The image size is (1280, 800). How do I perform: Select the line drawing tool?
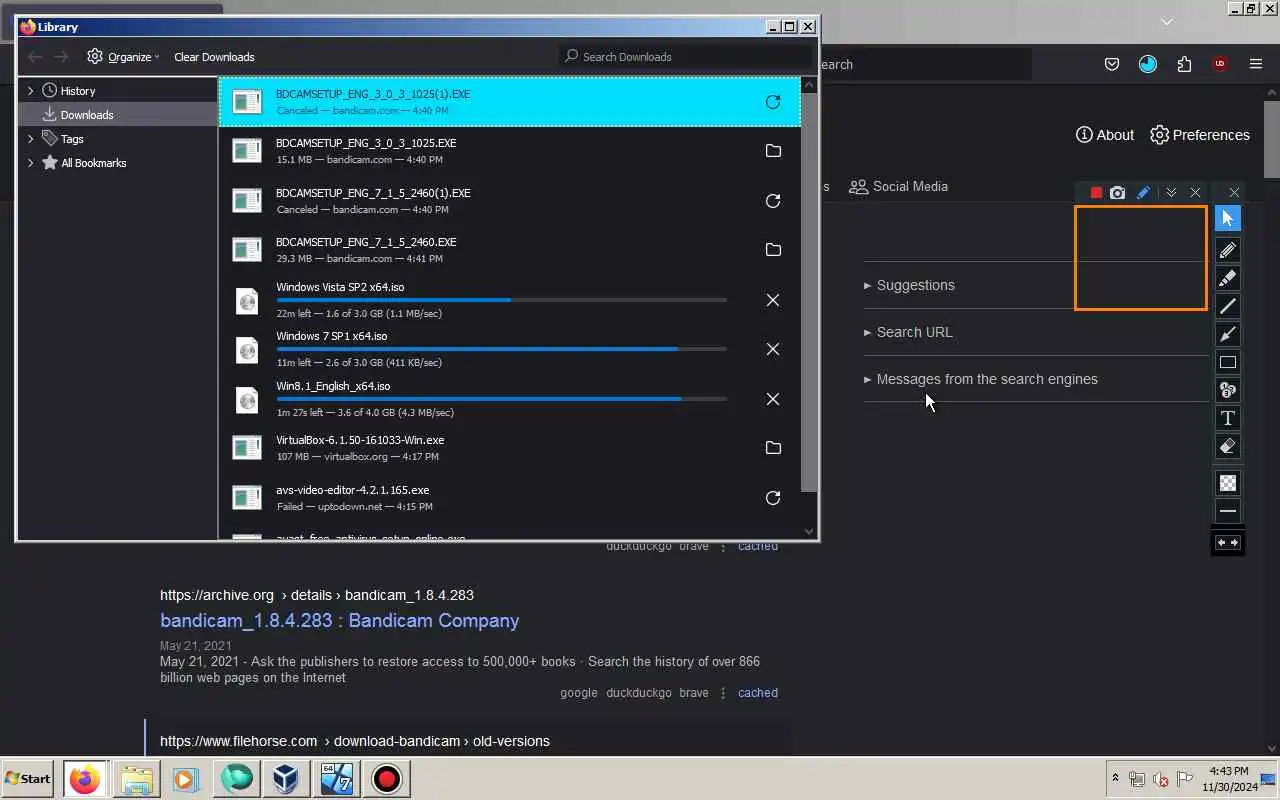pyautogui.click(x=1228, y=306)
